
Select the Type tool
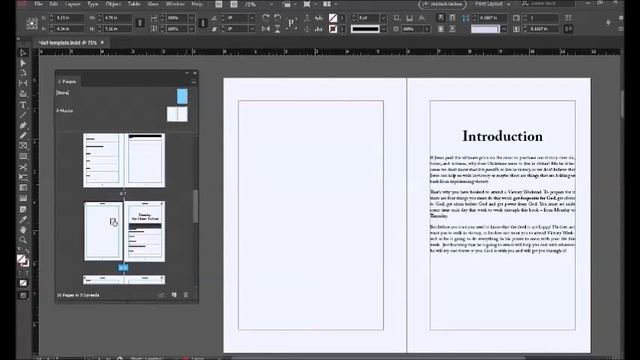(x=23, y=105)
